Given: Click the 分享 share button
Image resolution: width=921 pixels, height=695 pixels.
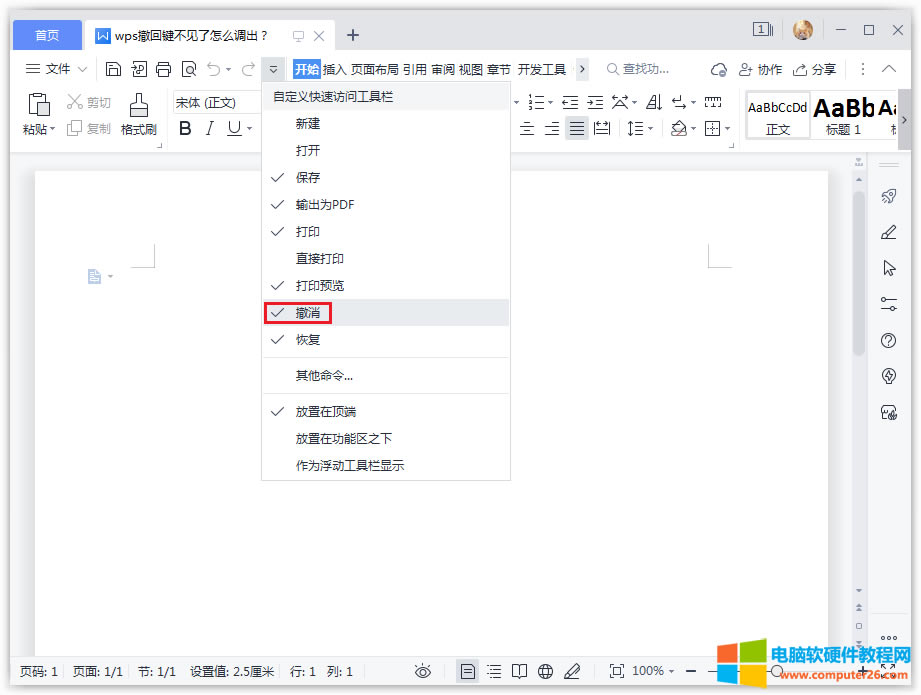Looking at the screenshot, I should point(815,69).
